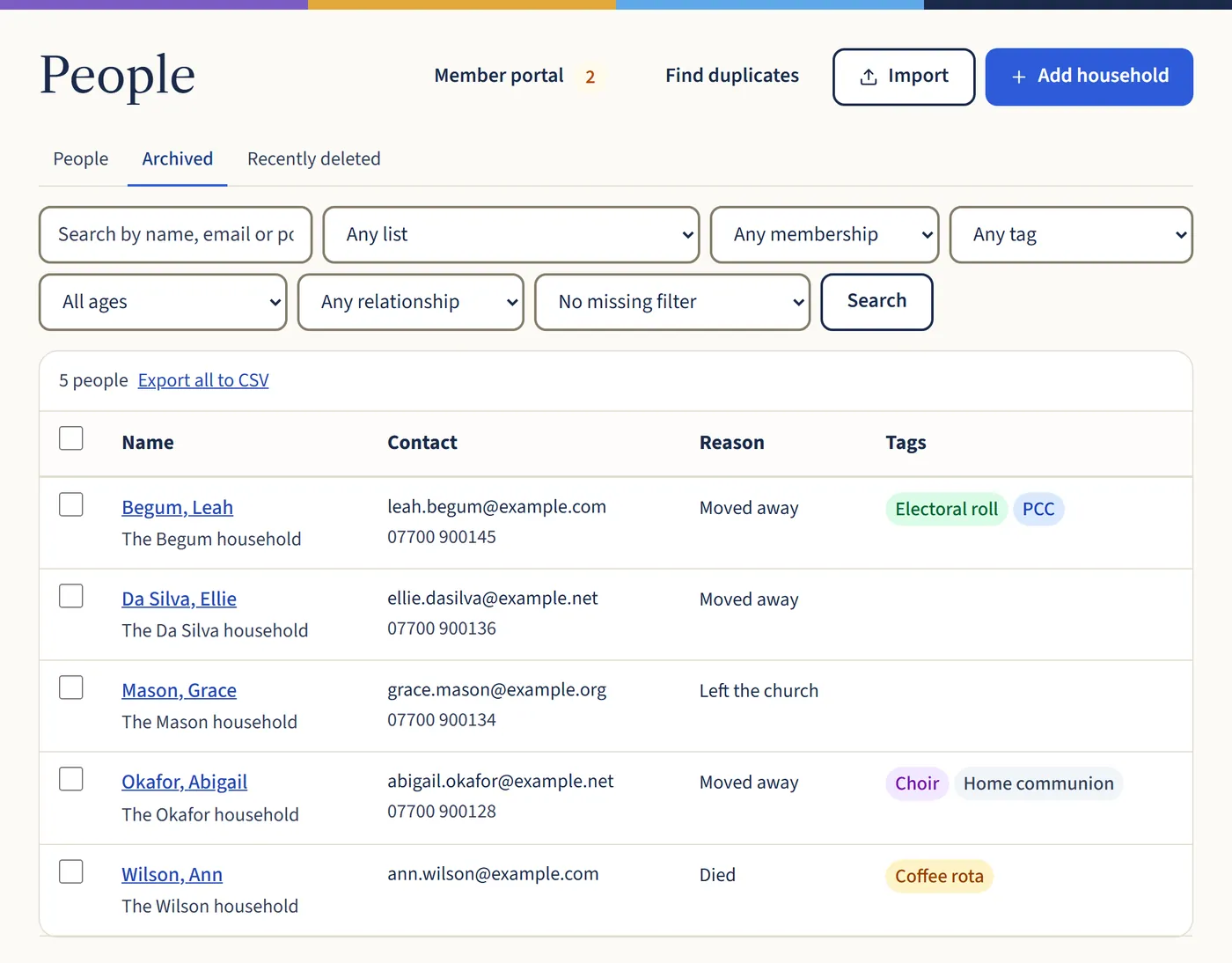
Task: Click the Home communion tag
Action: click(1038, 784)
